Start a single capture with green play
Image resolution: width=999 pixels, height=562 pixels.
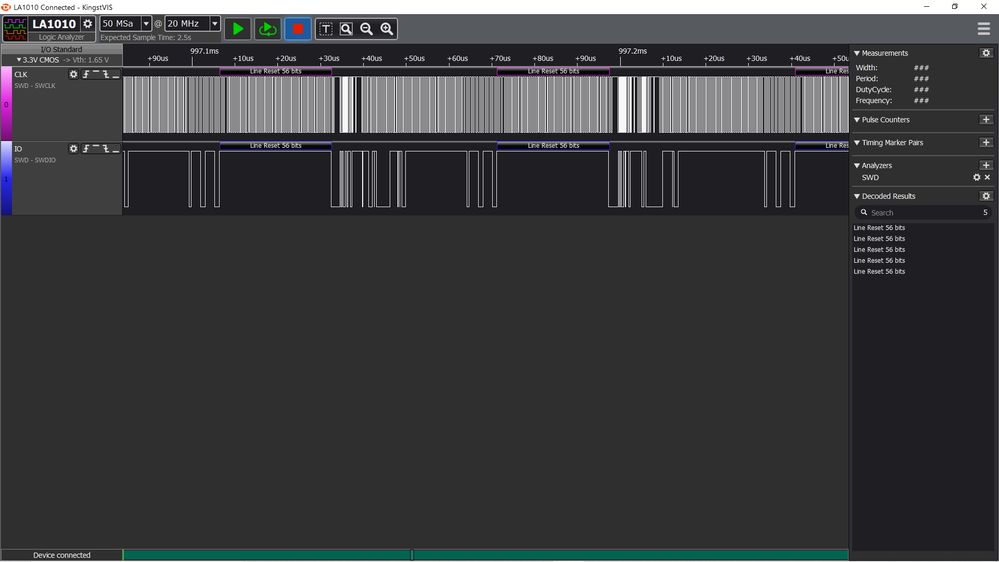point(238,29)
